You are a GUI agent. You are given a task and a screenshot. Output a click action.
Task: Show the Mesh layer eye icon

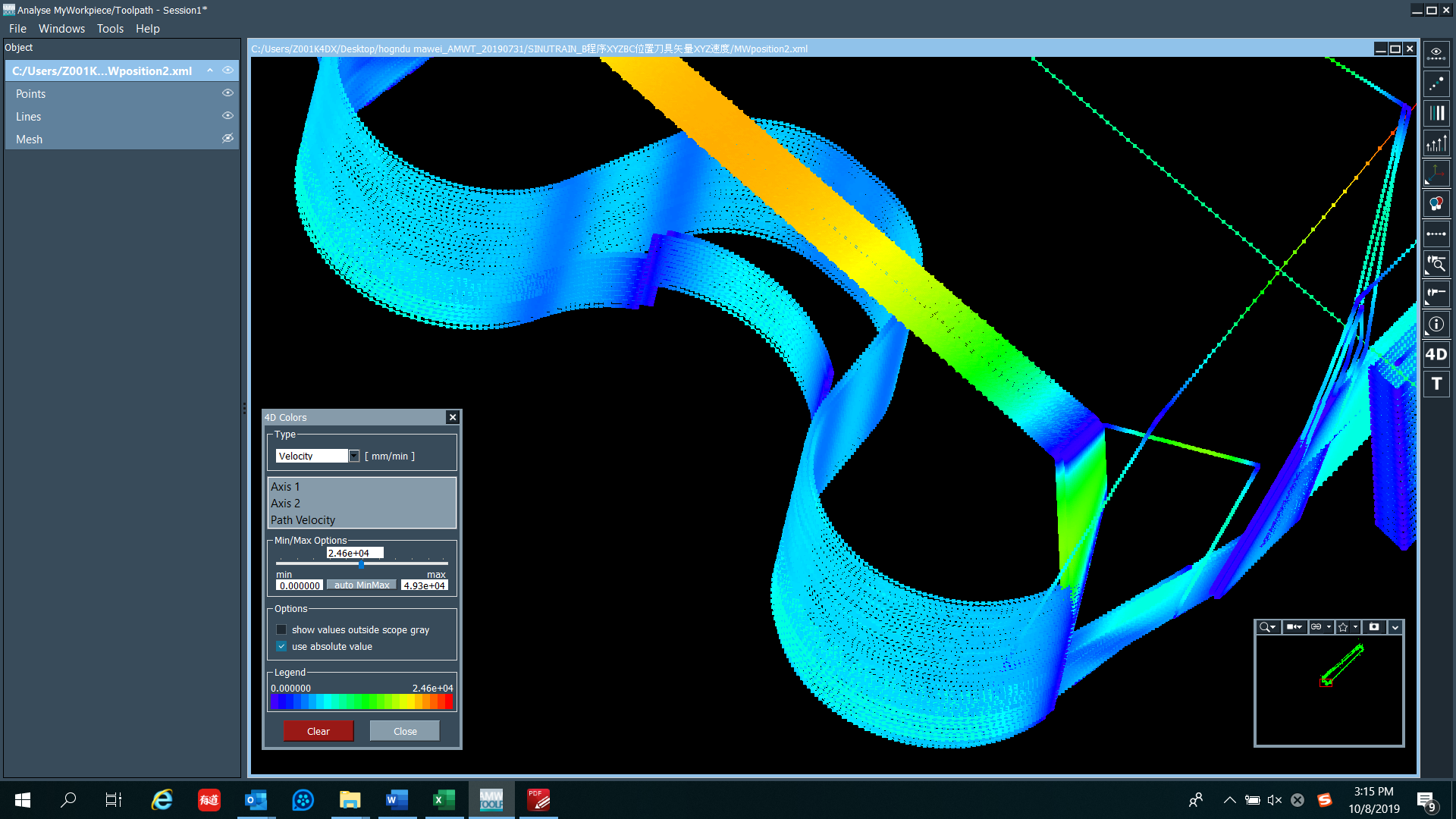pos(227,139)
